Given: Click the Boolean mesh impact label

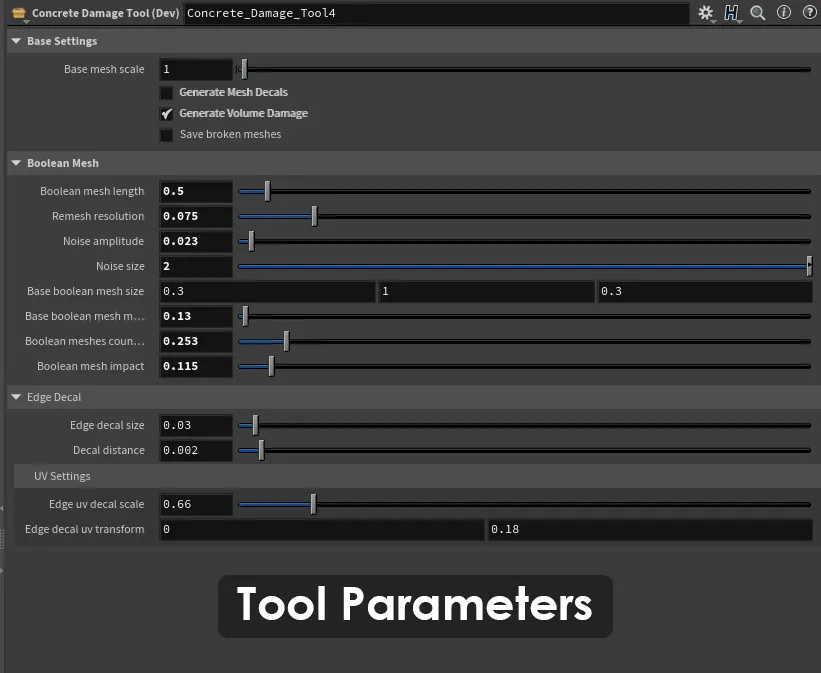Looking at the screenshot, I should [91, 366].
